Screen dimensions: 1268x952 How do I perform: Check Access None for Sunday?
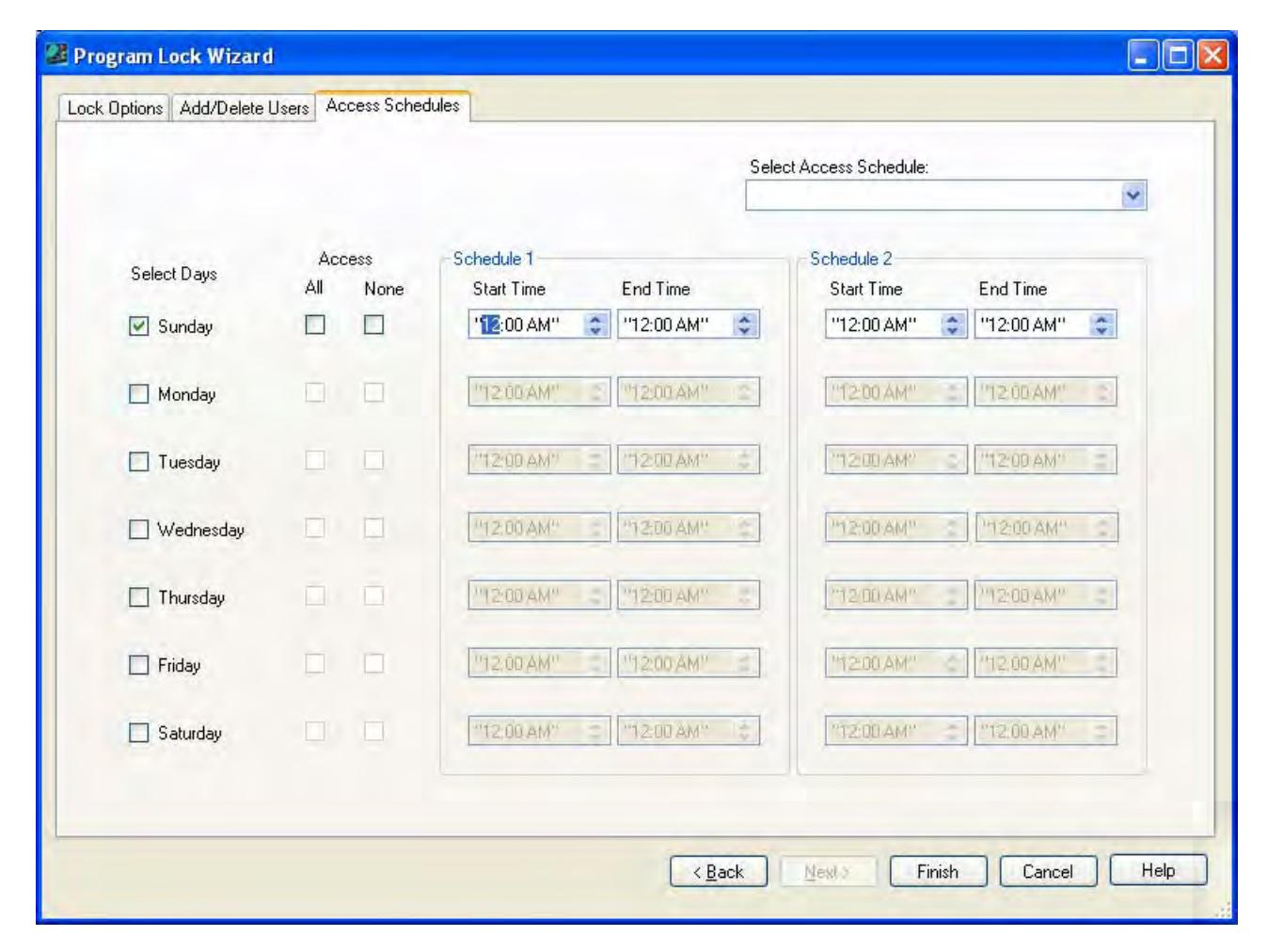click(x=373, y=325)
